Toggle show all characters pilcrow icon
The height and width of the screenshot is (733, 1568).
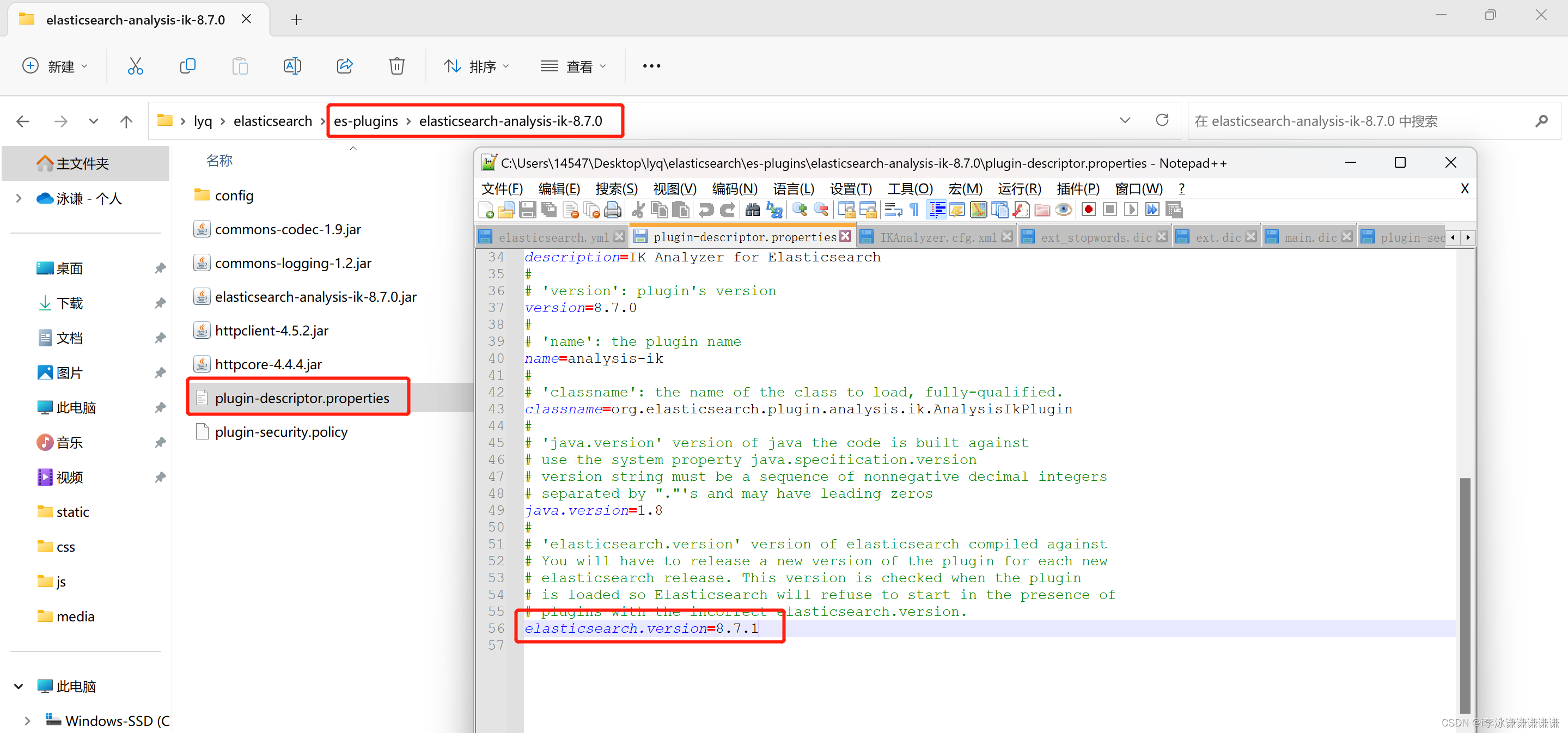pyautogui.click(x=914, y=210)
